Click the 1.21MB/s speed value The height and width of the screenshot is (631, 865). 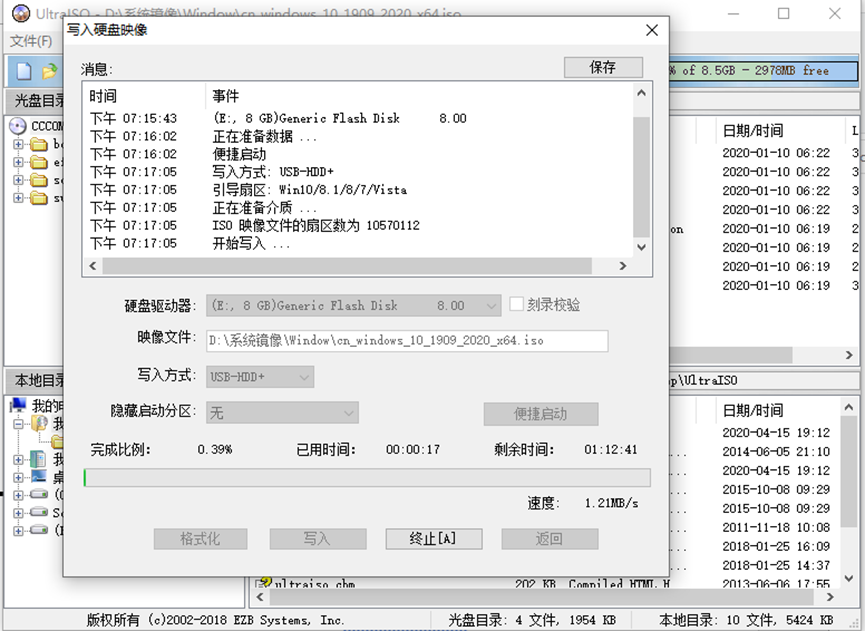click(611, 503)
